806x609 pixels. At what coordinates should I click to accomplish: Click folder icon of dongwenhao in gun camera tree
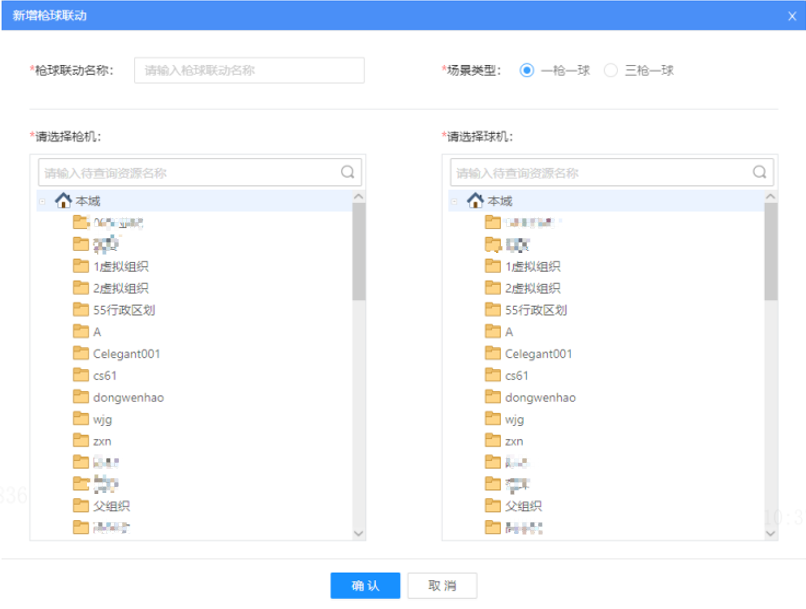pos(81,397)
